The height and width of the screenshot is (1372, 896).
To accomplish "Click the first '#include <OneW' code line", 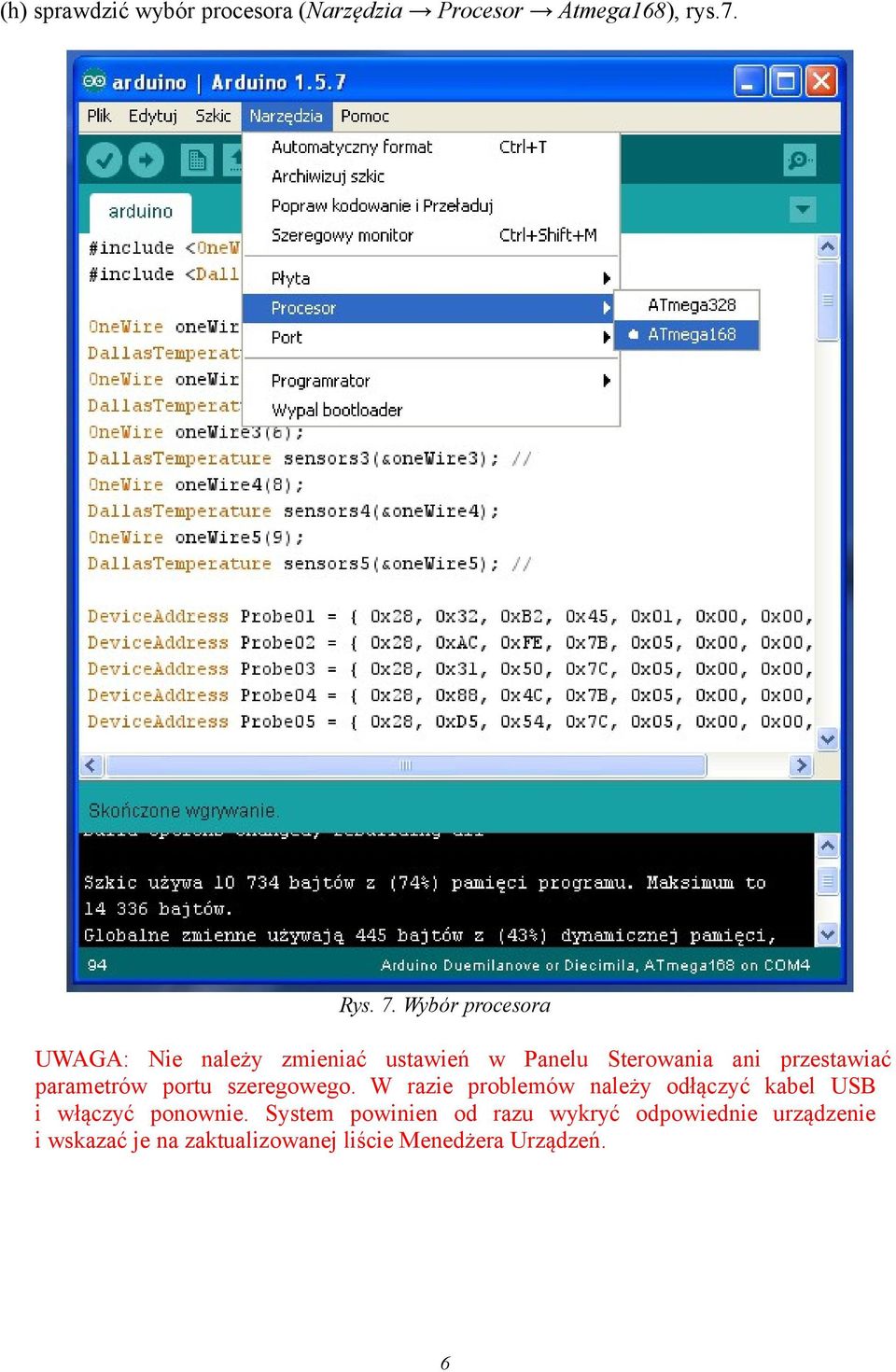I will click(163, 247).
